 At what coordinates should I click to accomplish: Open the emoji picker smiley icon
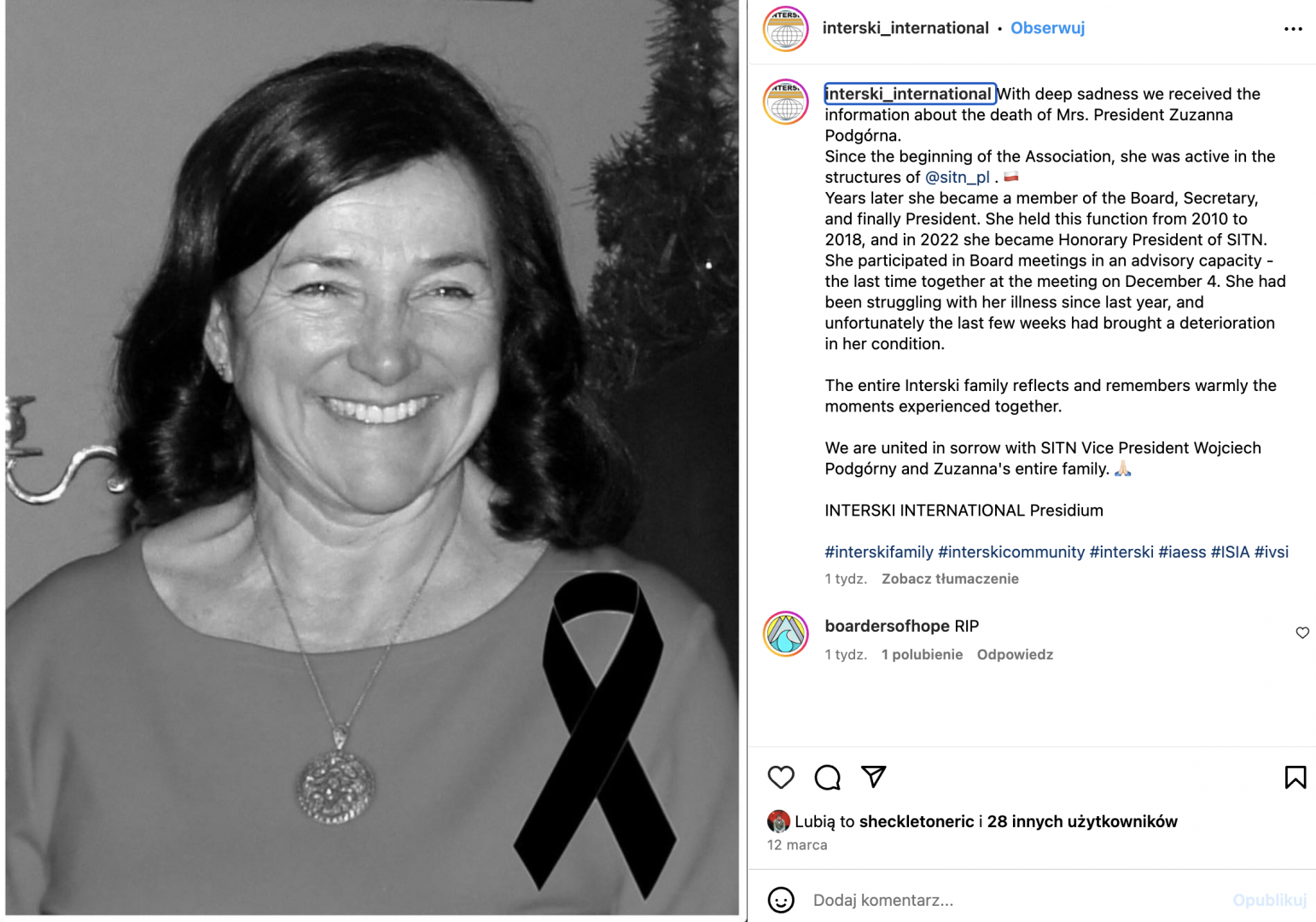781,900
